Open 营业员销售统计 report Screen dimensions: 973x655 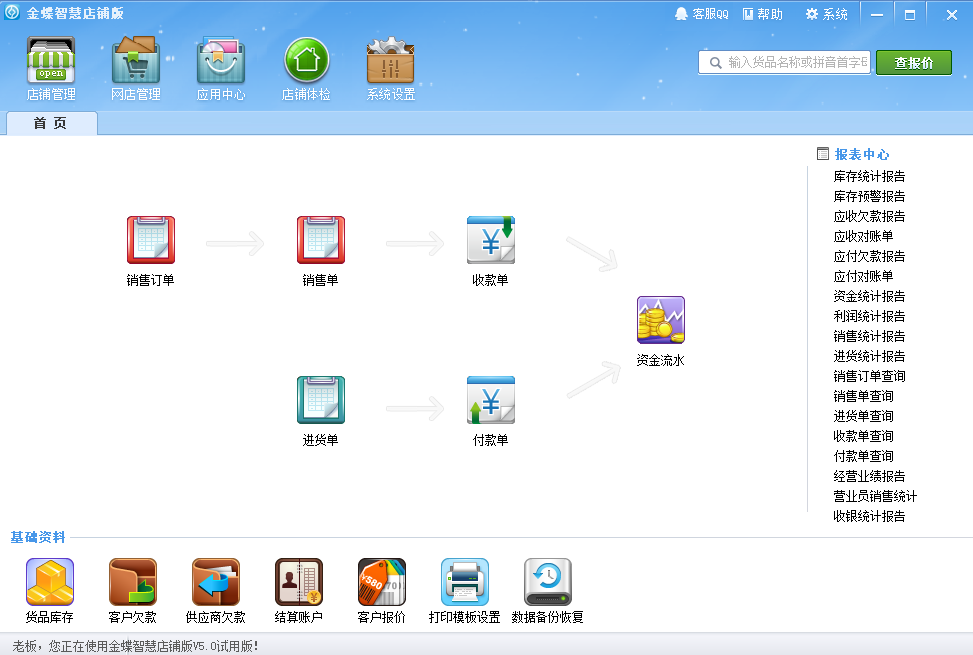[875, 496]
